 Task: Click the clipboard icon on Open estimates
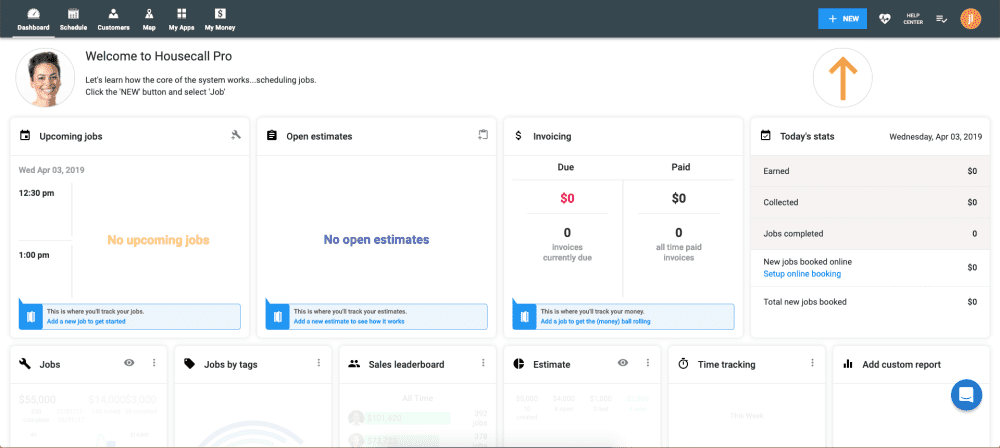[483, 135]
